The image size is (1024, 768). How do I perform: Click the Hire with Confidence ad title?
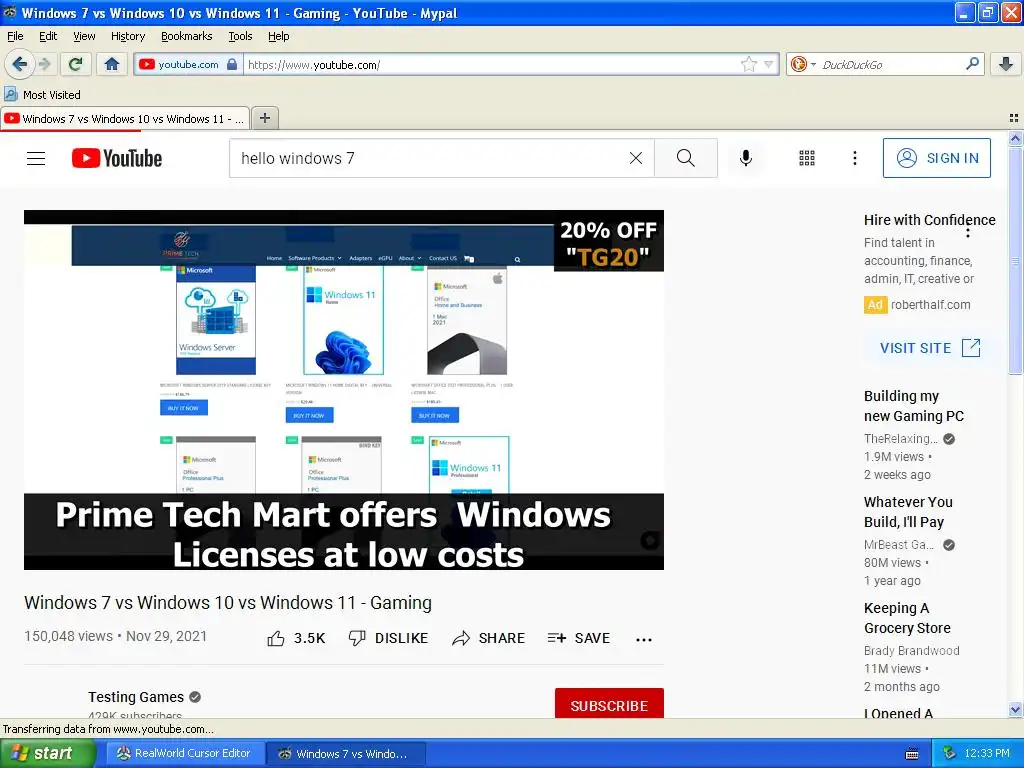[929, 220]
